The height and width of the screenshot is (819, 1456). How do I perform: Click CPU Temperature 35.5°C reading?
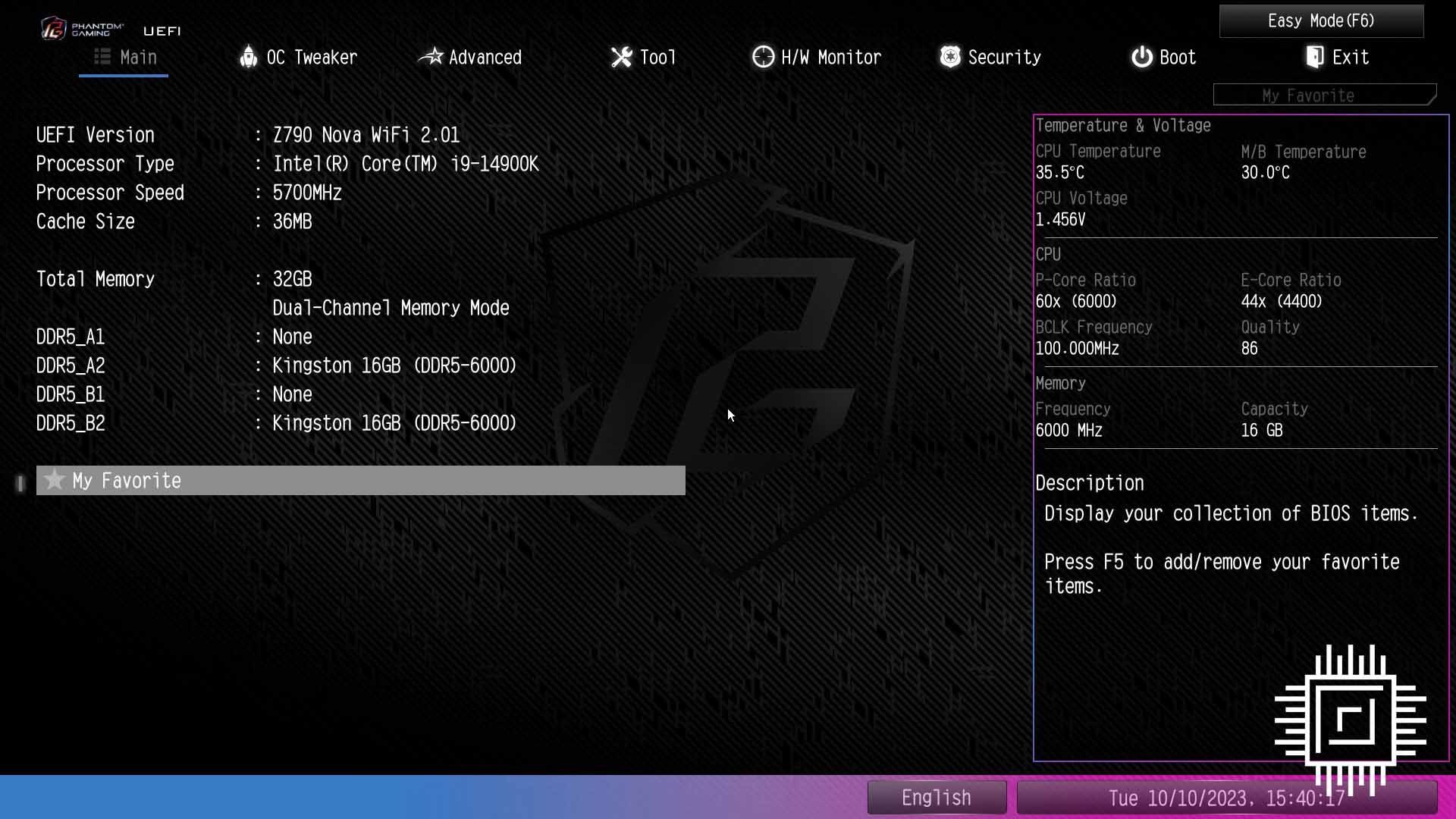[1059, 172]
